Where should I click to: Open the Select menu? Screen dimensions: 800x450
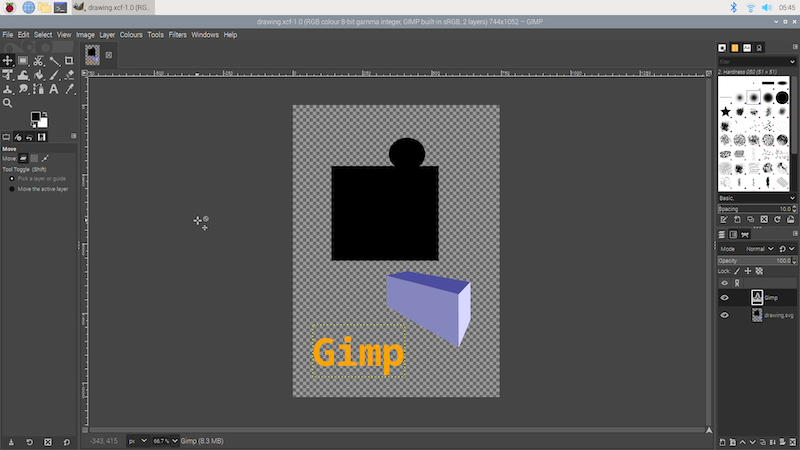[x=43, y=35]
